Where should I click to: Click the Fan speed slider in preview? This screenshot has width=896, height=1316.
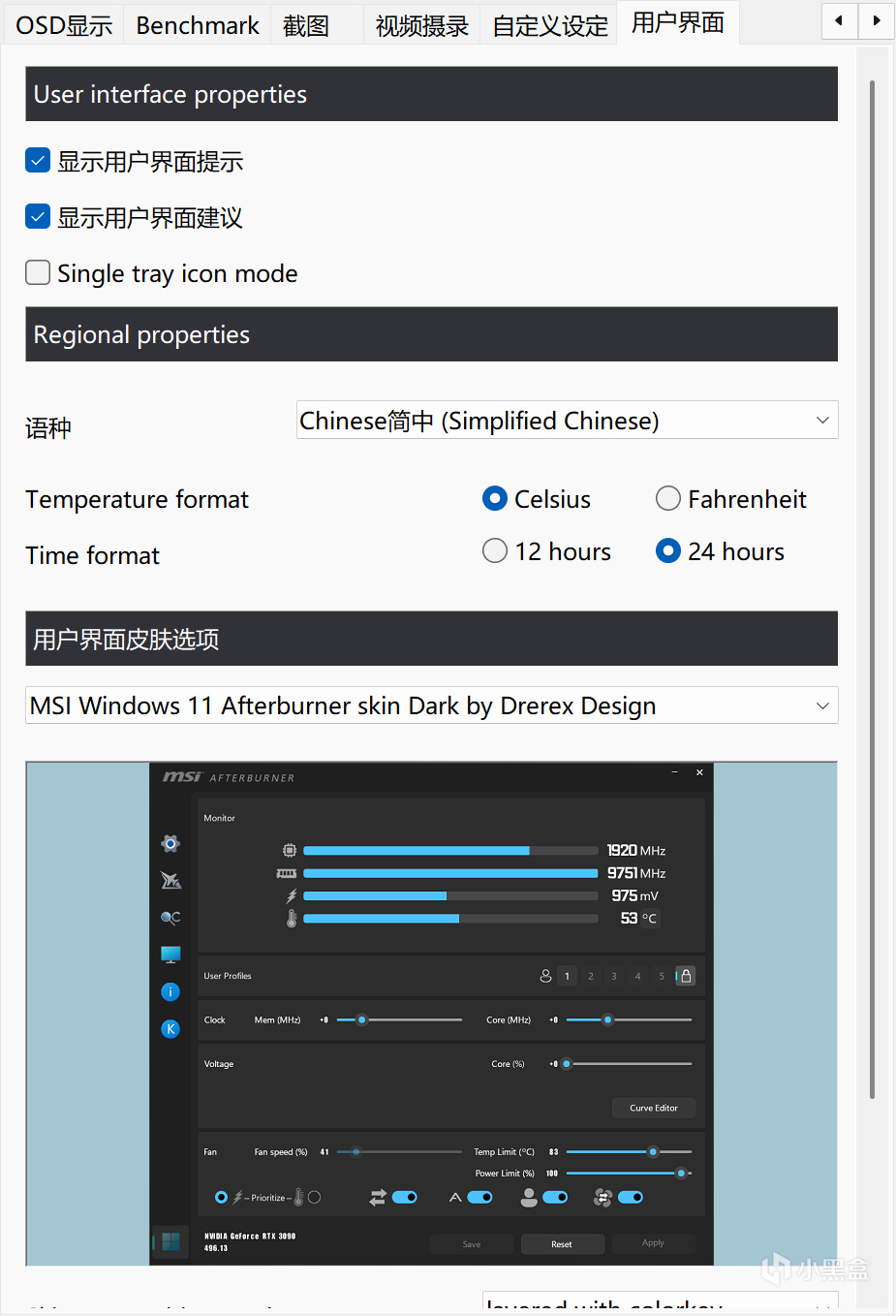tap(399, 1152)
